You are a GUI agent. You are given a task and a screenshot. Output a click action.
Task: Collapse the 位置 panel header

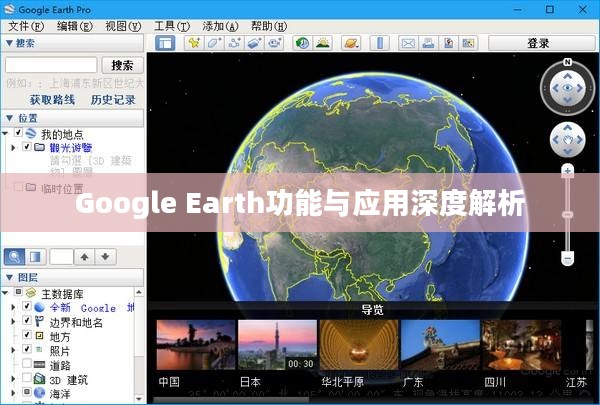73,118
